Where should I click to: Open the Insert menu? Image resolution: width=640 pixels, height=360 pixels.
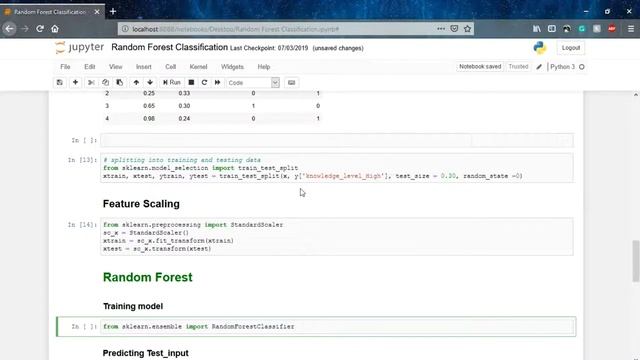click(x=144, y=67)
